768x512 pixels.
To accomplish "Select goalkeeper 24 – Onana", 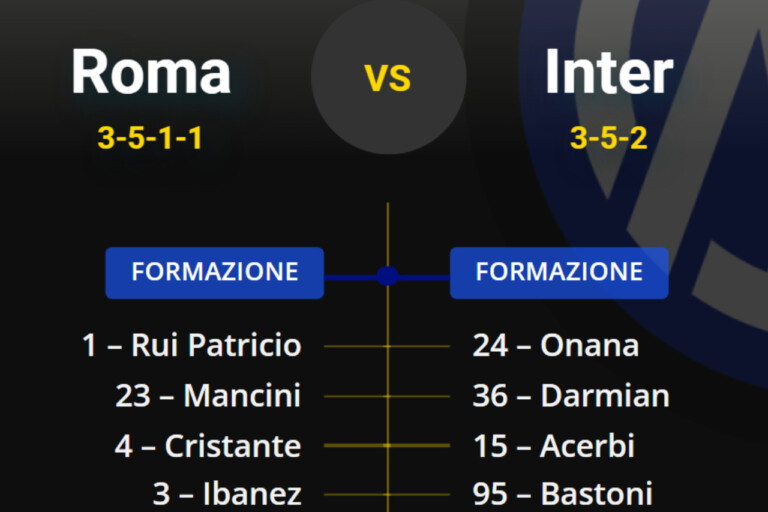I will click(x=555, y=346).
